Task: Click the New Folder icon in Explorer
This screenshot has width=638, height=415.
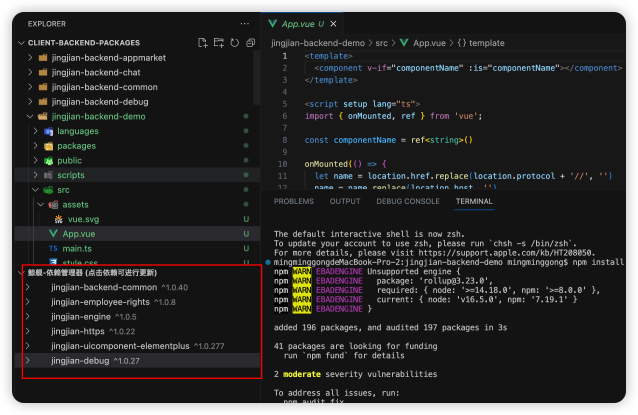Action: pyautogui.click(x=219, y=42)
